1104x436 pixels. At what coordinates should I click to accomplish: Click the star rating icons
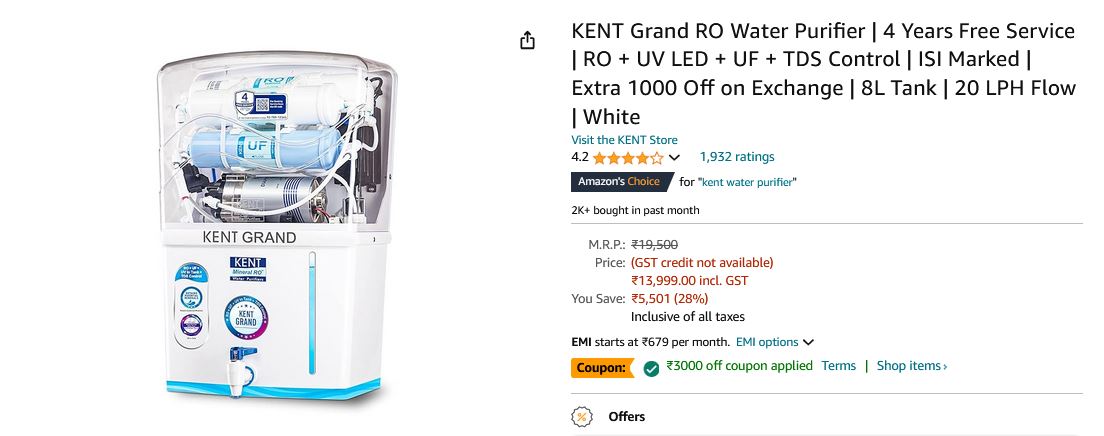click(627, 157)
